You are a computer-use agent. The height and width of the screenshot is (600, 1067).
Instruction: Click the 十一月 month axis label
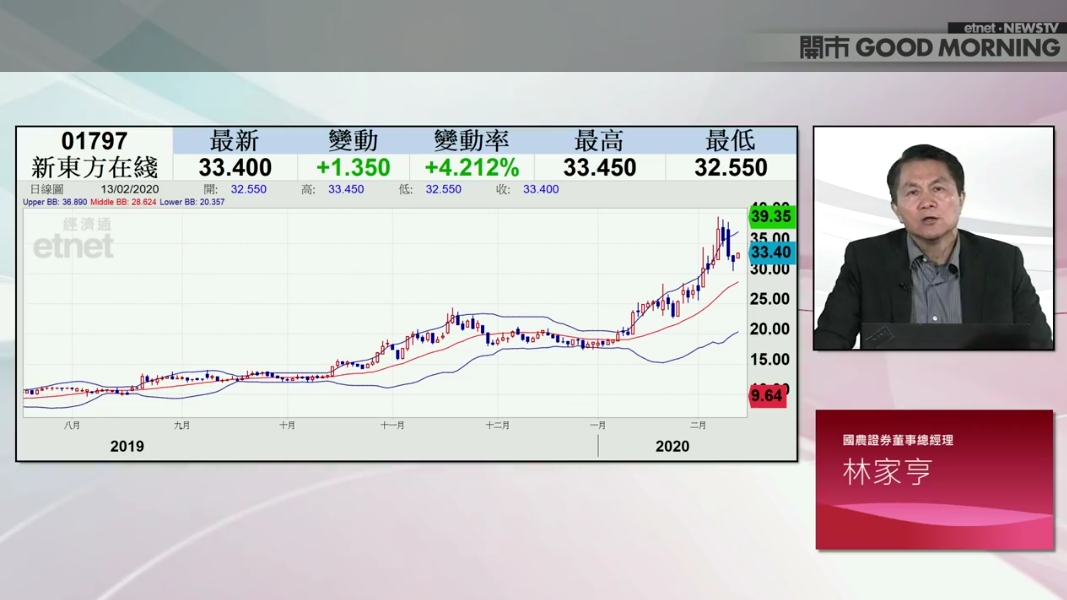[393, 425]
